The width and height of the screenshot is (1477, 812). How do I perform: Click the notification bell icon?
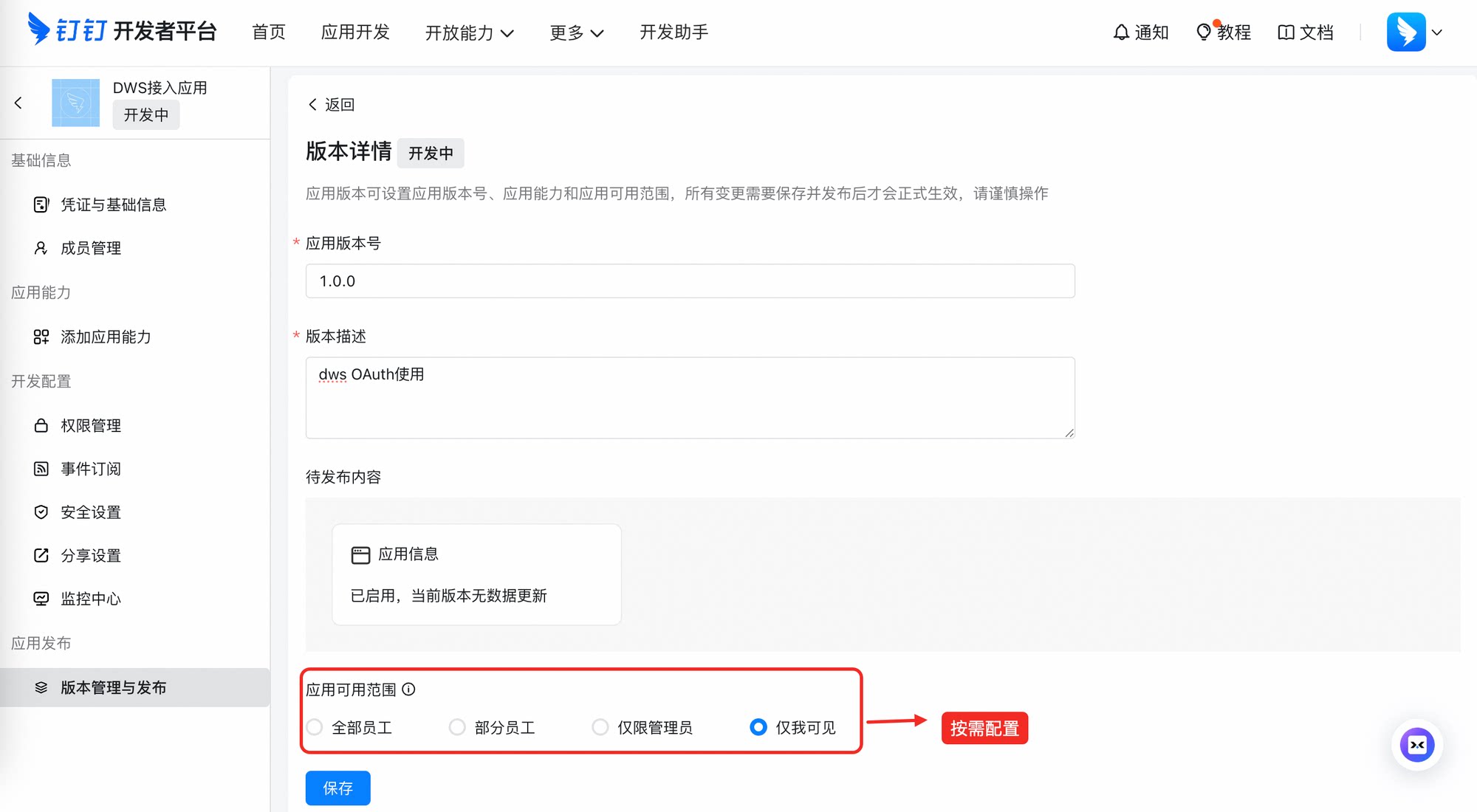1121,32
